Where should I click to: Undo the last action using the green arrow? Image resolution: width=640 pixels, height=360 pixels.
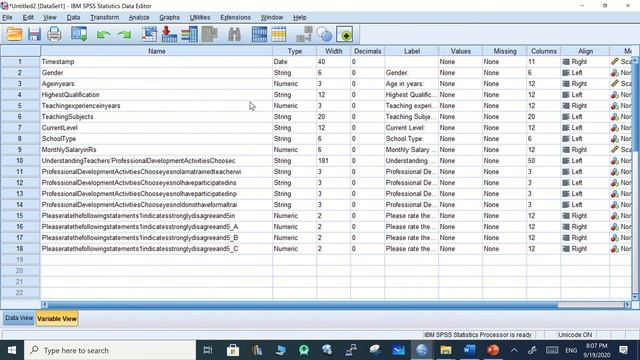(103, 35)
